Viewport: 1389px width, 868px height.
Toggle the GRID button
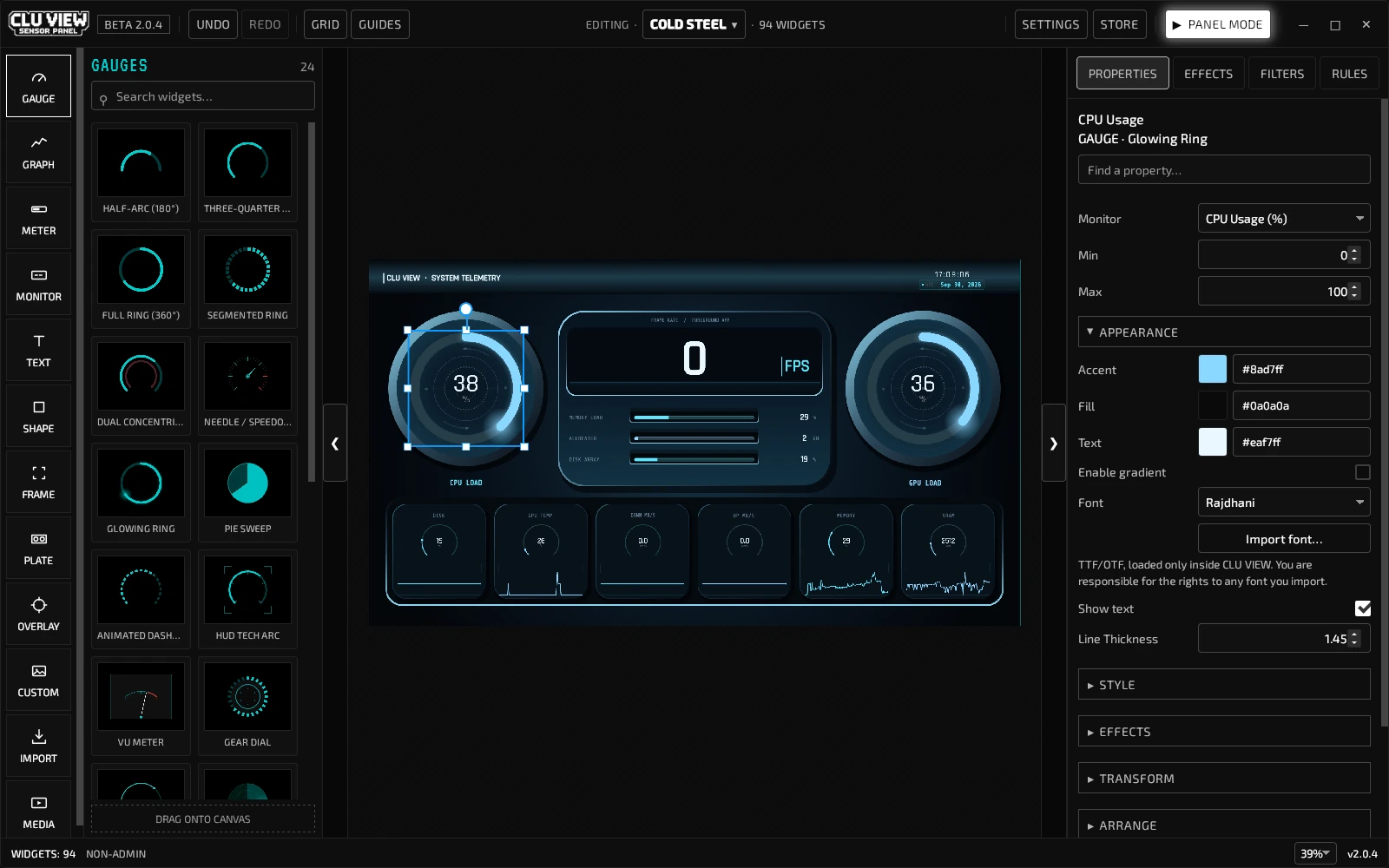click(326, 24)
